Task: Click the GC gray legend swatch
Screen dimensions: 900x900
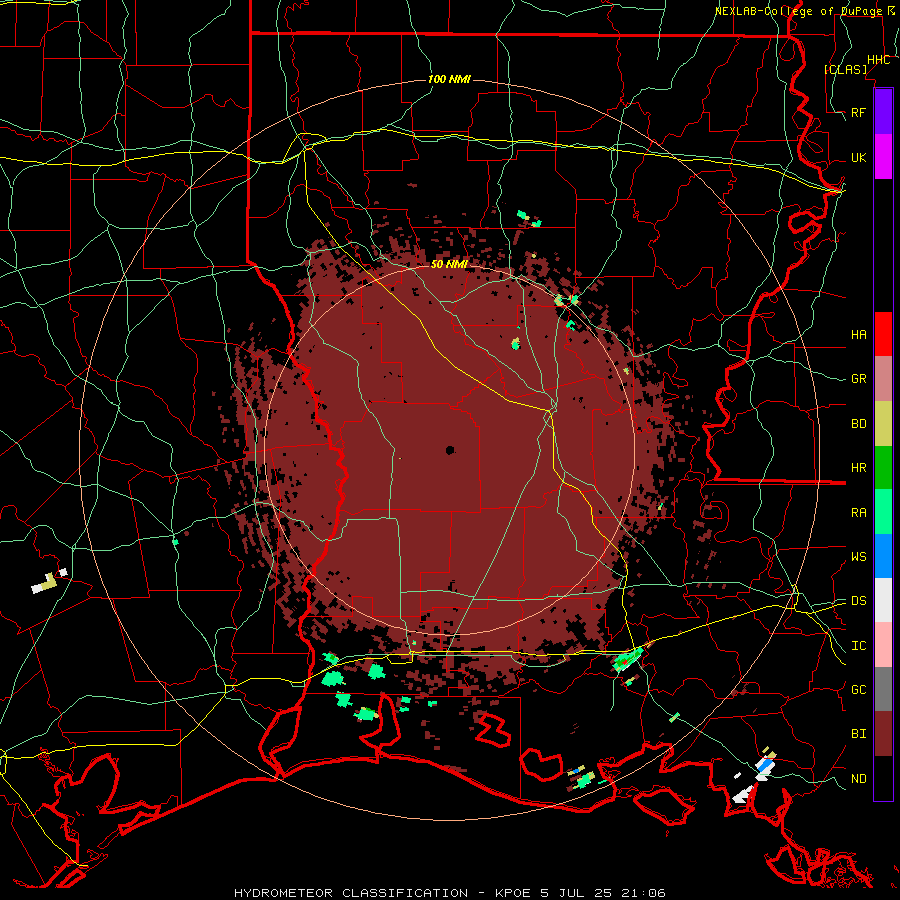Action: click(883, 689)
